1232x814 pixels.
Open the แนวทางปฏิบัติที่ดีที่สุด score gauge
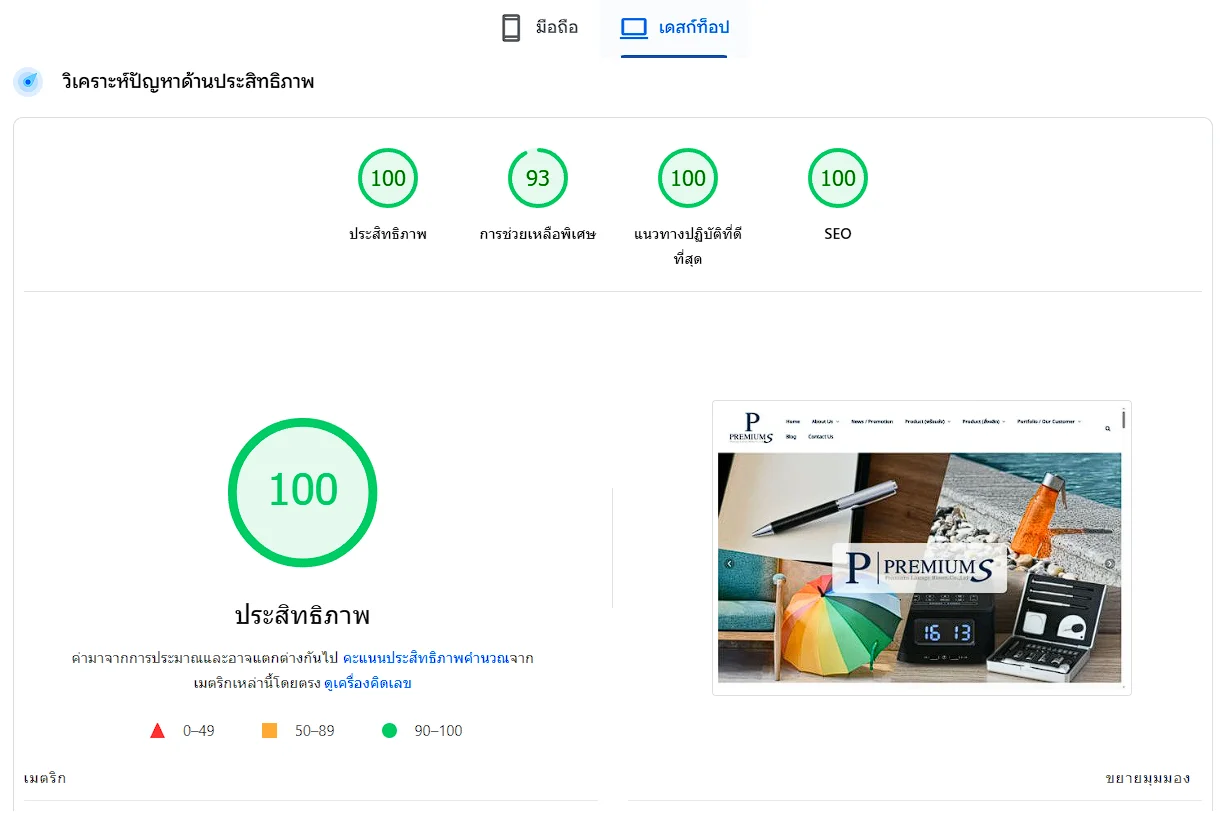click(688, 179)
